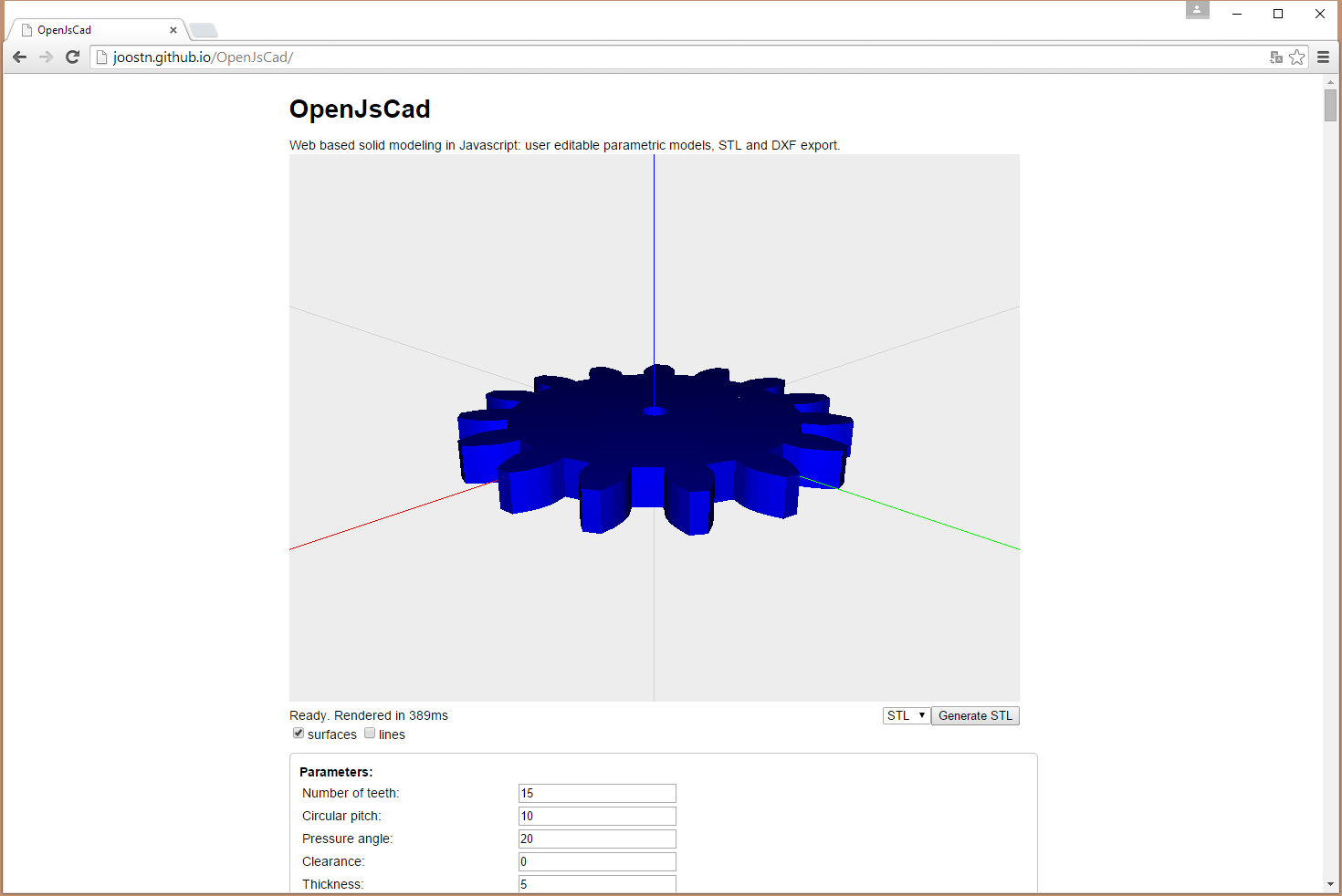Click the browser forward arrow

pos(46,57)
